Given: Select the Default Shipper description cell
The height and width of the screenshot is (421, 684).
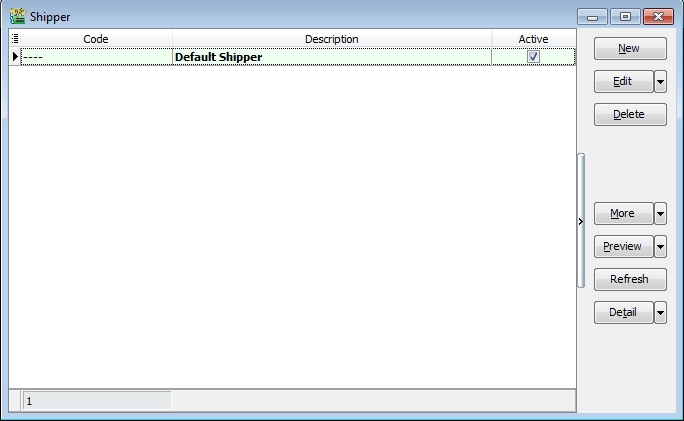Looking at the screenshot, I should pyautogui.click(x=332, y=57).
